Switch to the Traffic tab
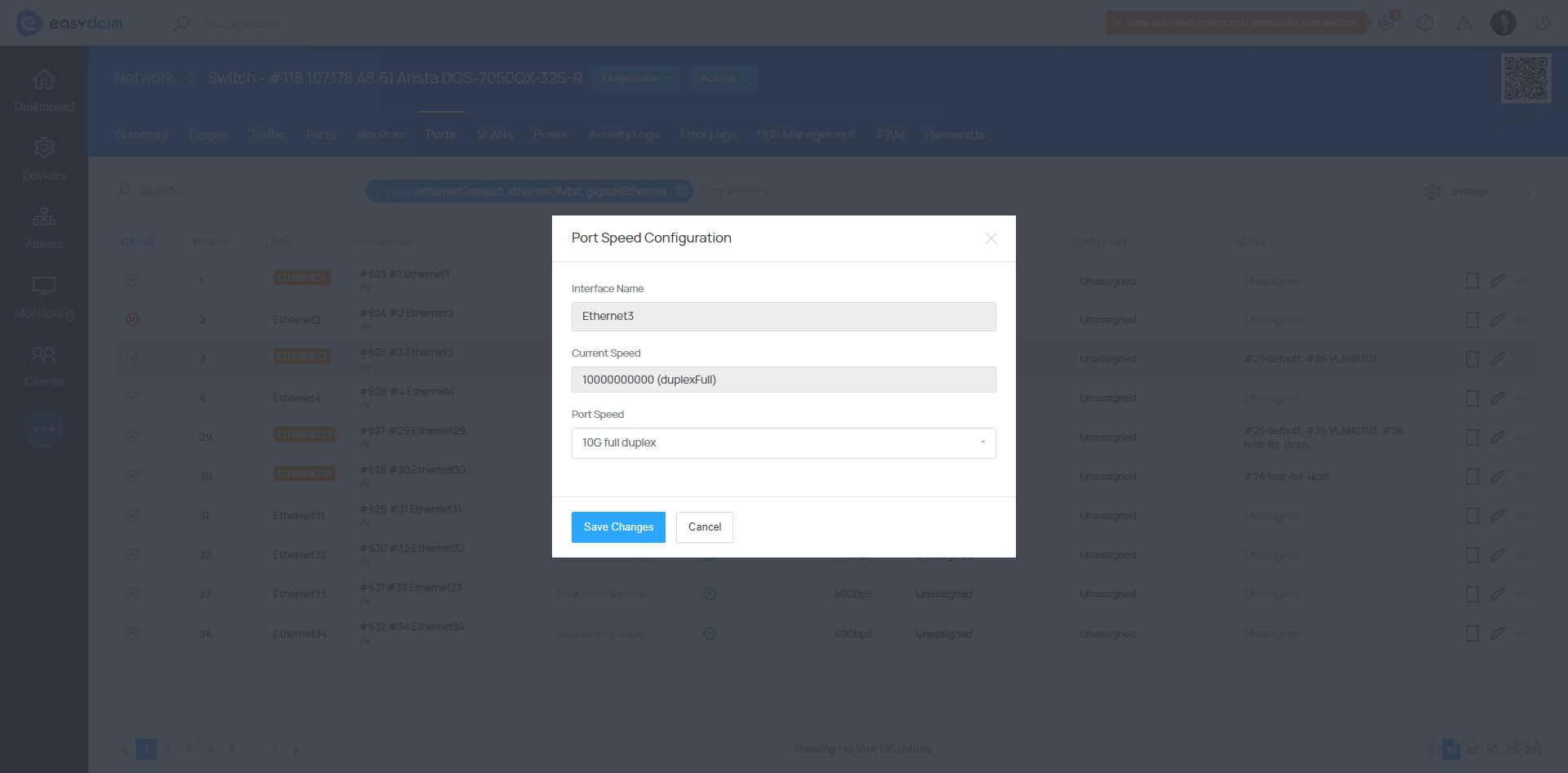 tap(268, 135)
